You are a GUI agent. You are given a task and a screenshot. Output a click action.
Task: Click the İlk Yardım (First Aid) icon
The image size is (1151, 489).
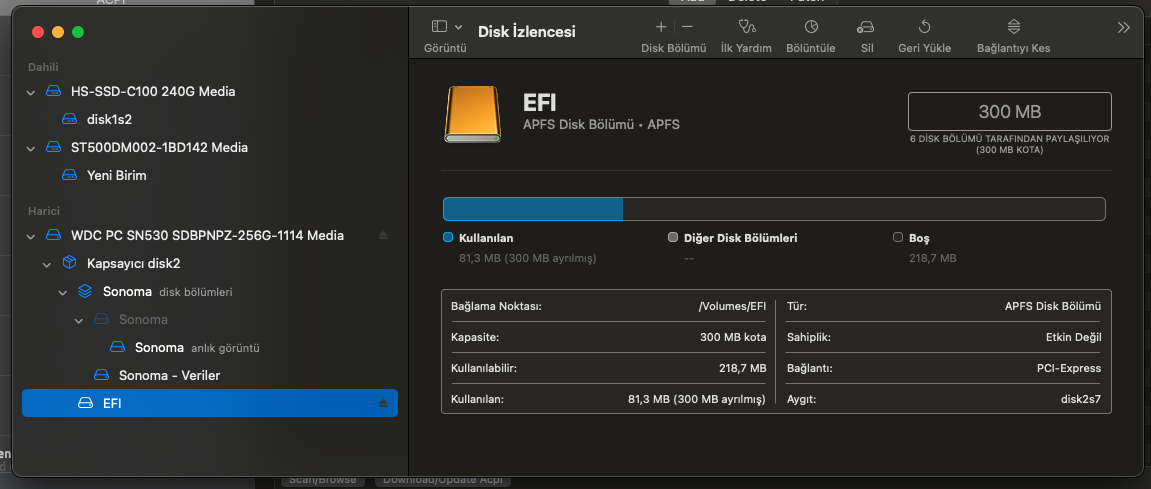(745, 27)
